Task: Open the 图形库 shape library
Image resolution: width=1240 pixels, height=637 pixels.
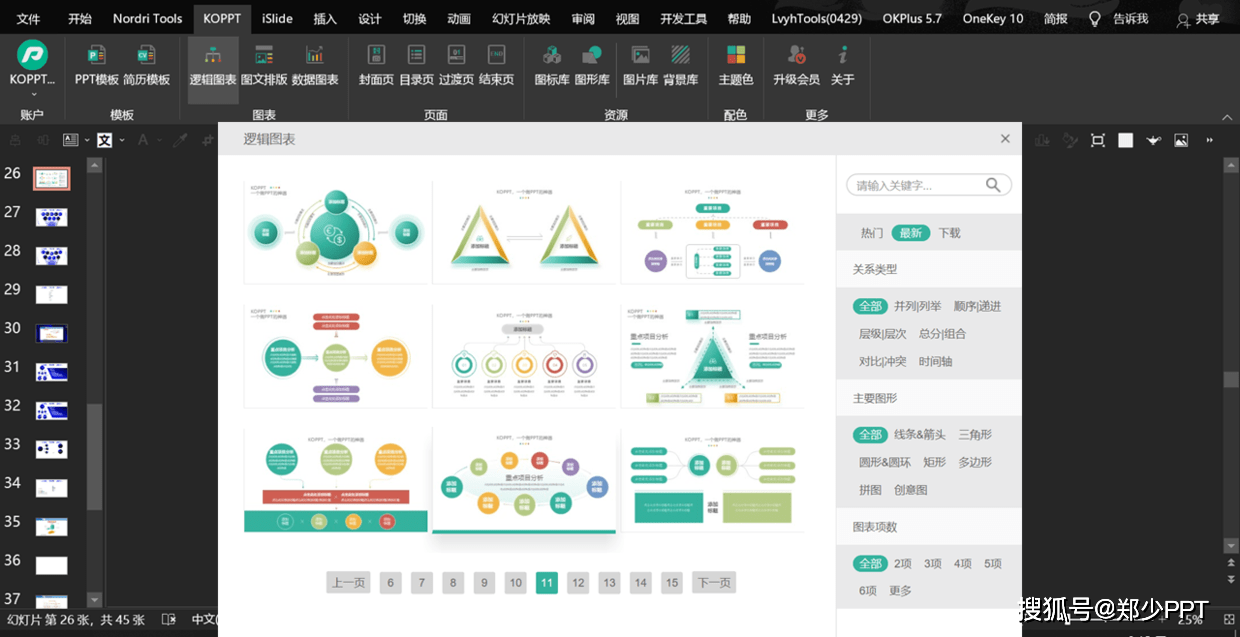Action: [592, 64]
